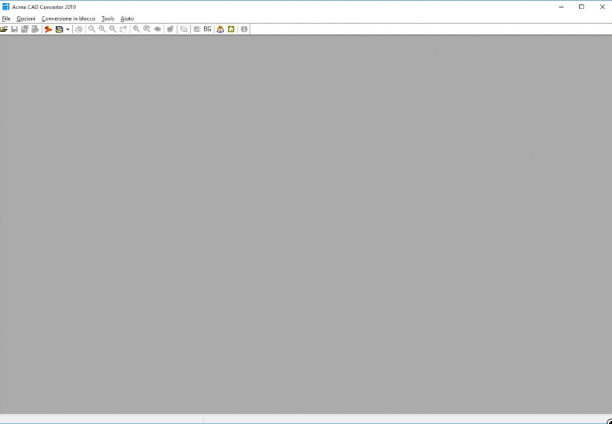
Task: Click the Save floppy disk icon
Action: click(14, 29)
